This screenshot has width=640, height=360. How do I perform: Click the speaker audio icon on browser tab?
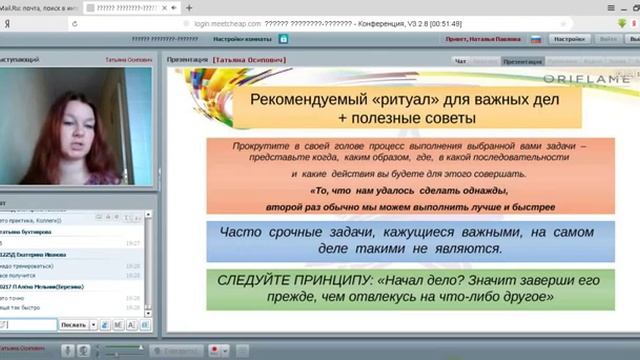(x=174, y=8)
